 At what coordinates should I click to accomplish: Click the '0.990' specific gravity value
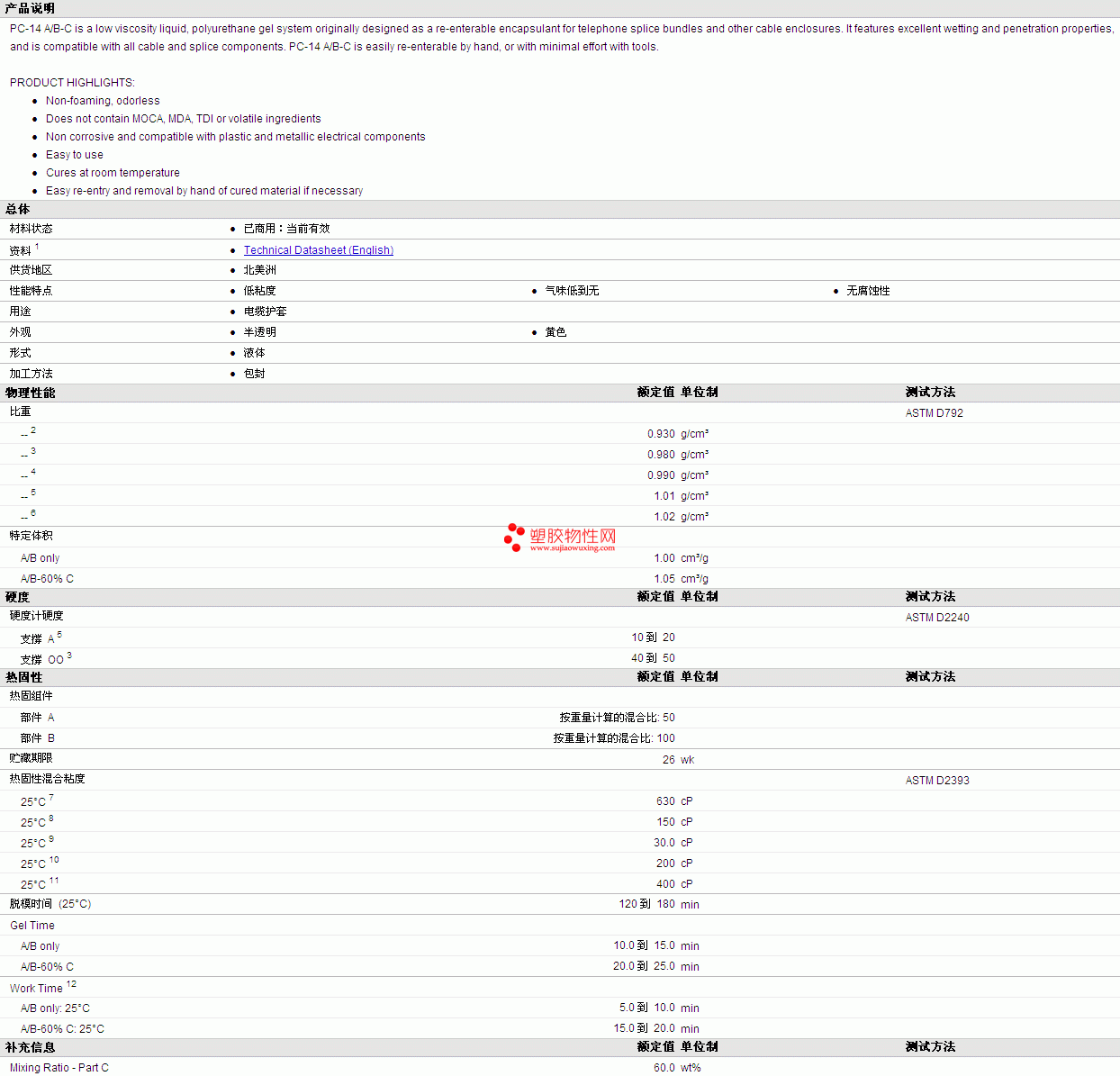(x=661, y=475)
